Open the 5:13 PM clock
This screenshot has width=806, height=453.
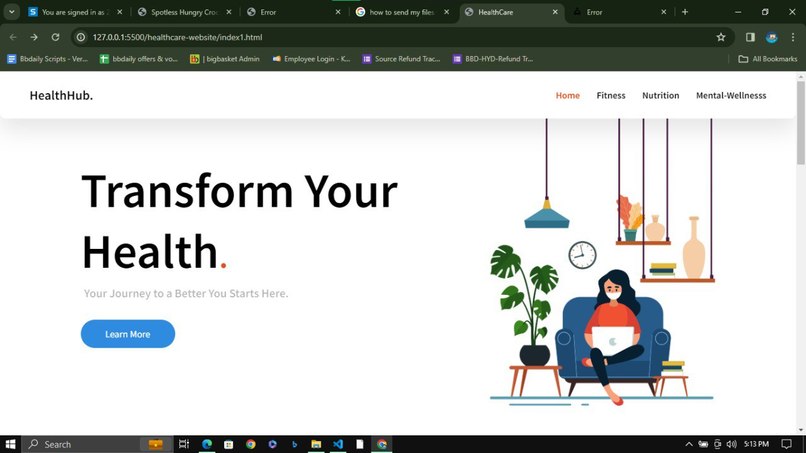click(x=756, y=444)
